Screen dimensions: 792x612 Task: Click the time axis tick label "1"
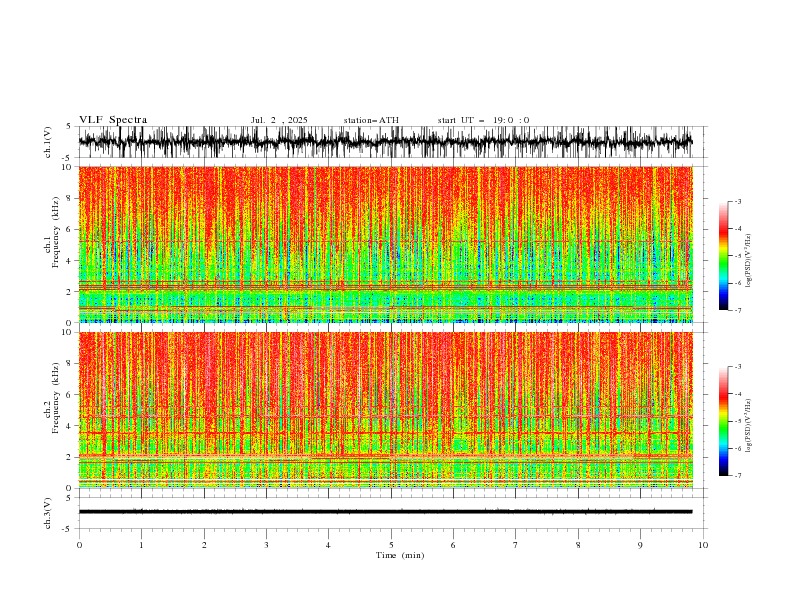point(141,545)
